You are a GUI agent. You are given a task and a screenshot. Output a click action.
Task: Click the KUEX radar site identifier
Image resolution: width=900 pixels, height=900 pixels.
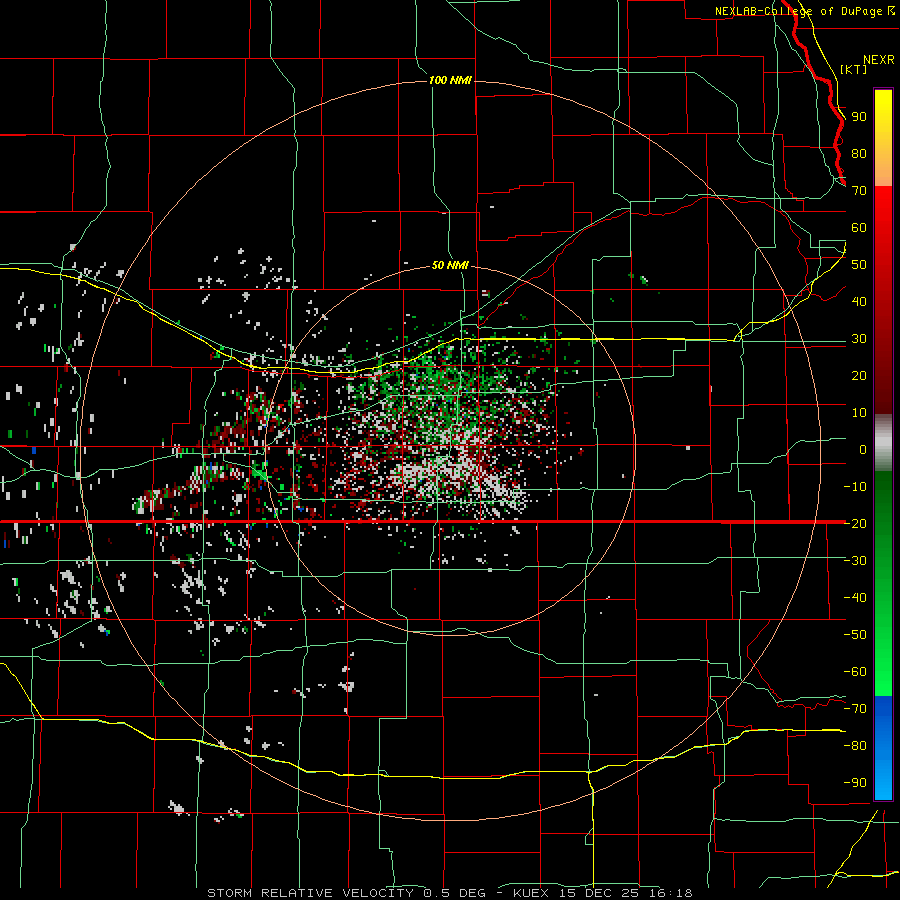coord(531,893)
